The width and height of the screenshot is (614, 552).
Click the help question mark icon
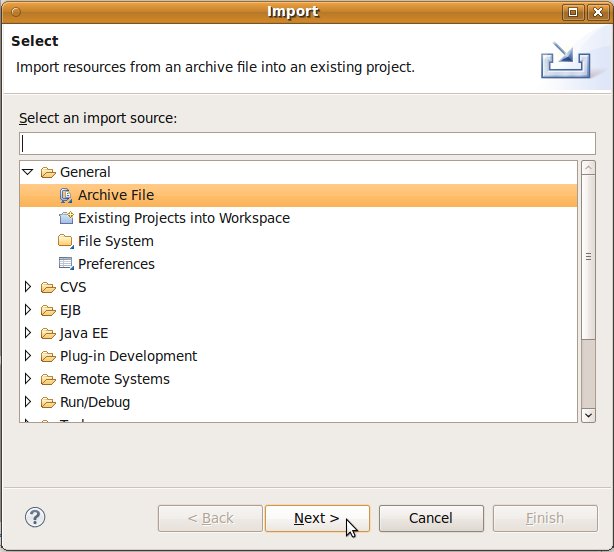pos(35,517)
